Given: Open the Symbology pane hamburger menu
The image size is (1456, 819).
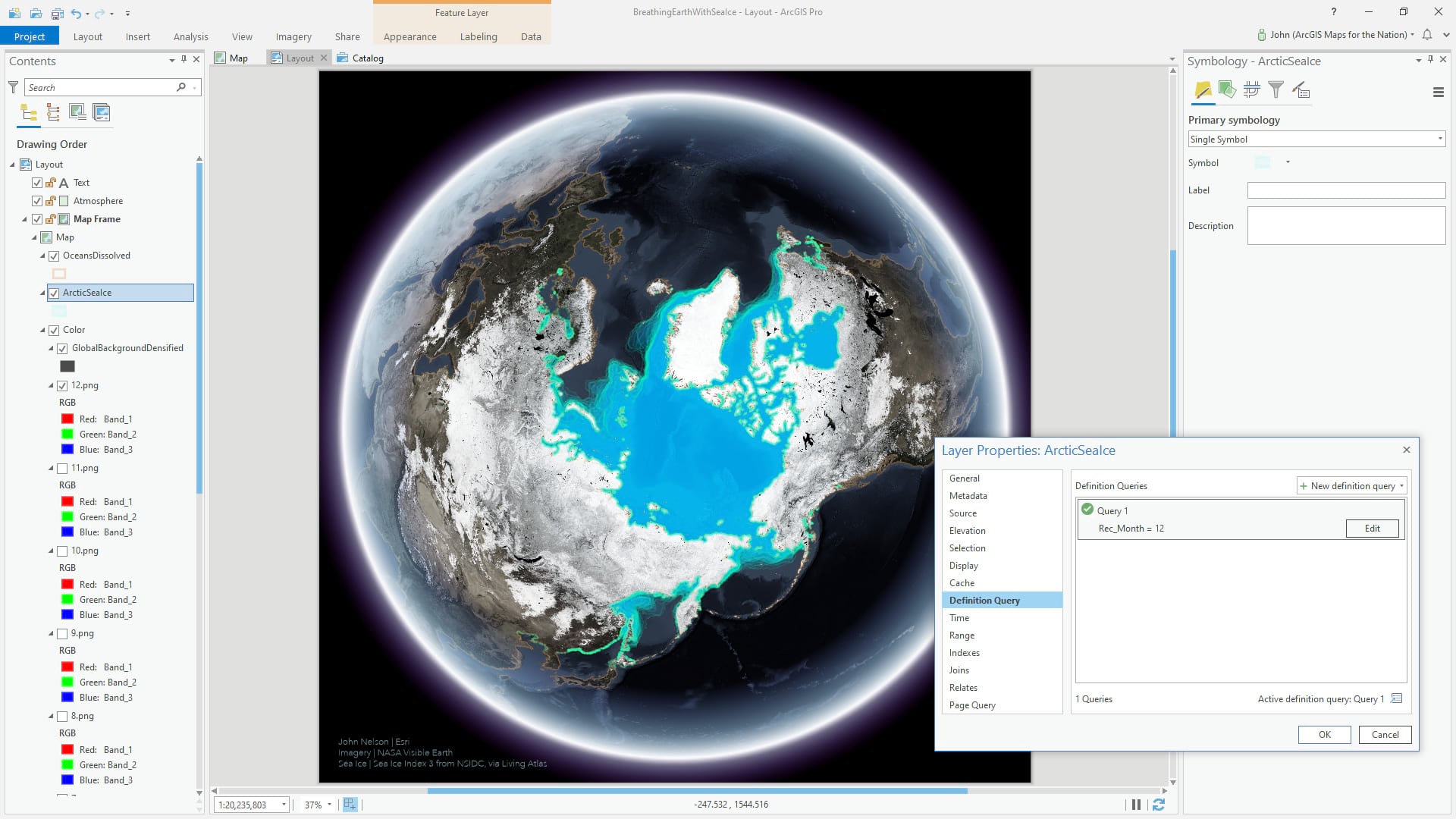Looking at the screenshot, I should pyautogui.click(x=1438, y=93).
